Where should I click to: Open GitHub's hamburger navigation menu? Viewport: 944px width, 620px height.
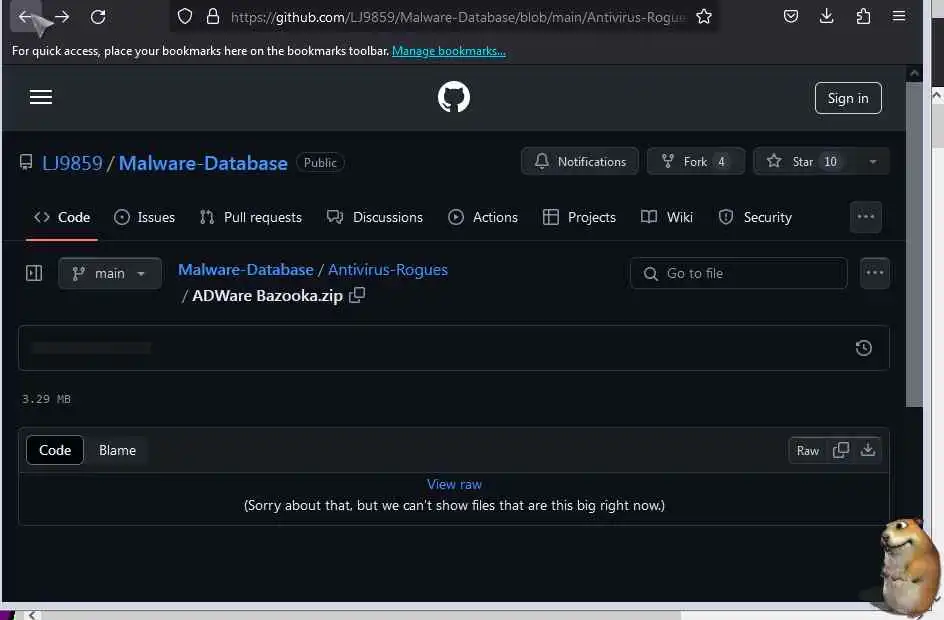click(x=41, y=97)
